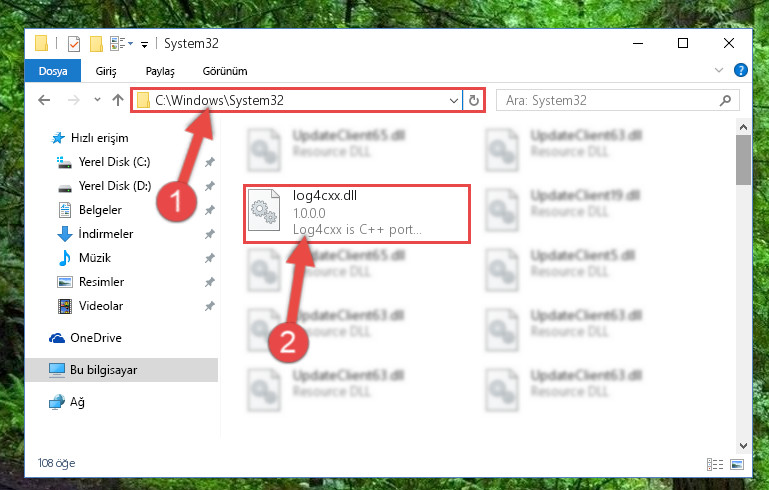Click the search magnifier icon
This screenshot has width=769, height=490.
pos(725,101)
